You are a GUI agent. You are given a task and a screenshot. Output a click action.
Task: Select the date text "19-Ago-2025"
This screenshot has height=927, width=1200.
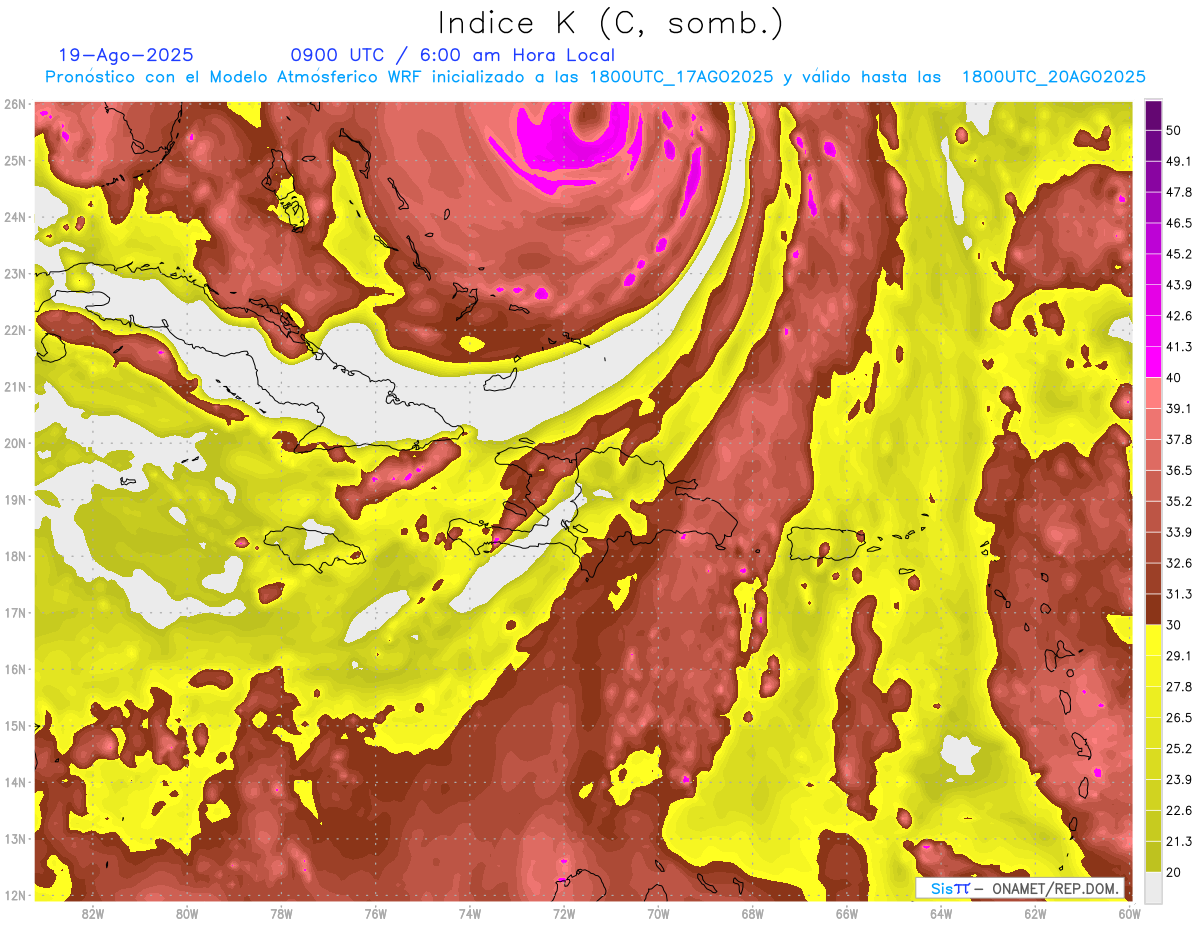(x=126, y=55)
